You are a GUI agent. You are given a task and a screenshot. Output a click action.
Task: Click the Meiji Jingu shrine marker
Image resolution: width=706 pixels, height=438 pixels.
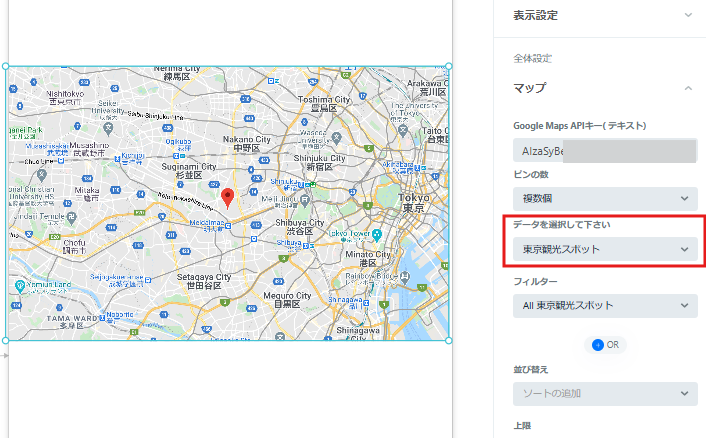[x=305, y=199]
